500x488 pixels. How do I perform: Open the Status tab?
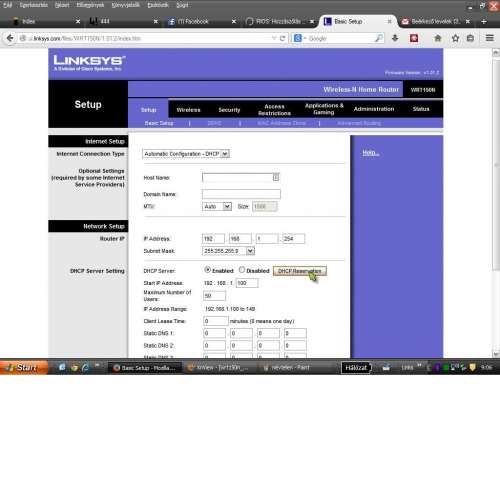(421, 109)
